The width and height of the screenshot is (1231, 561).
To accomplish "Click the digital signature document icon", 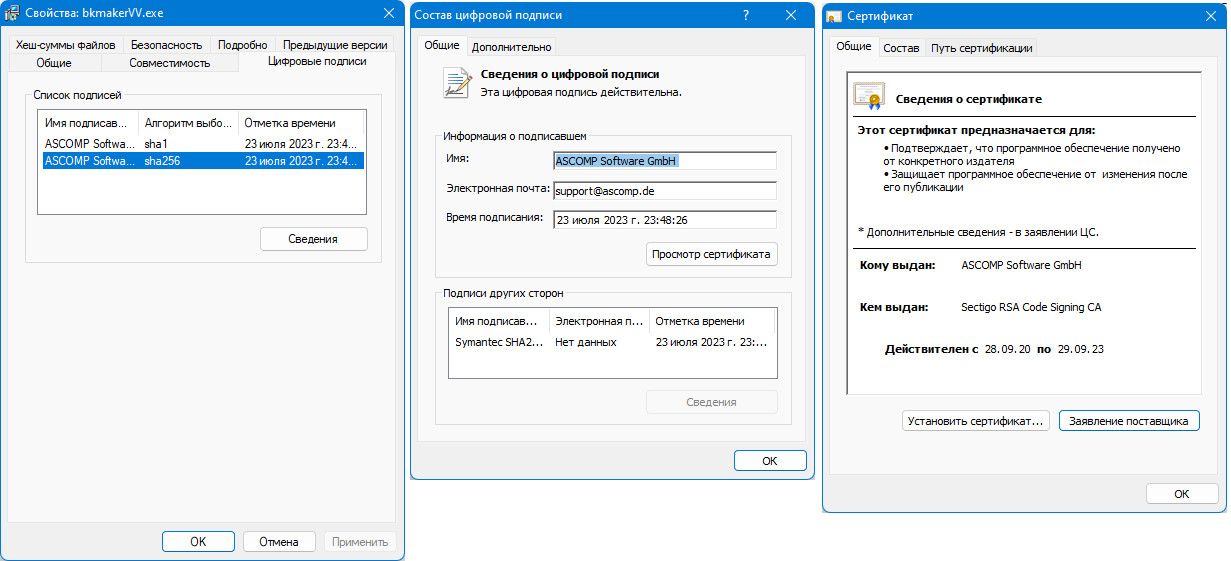I will tap(457, 83).
